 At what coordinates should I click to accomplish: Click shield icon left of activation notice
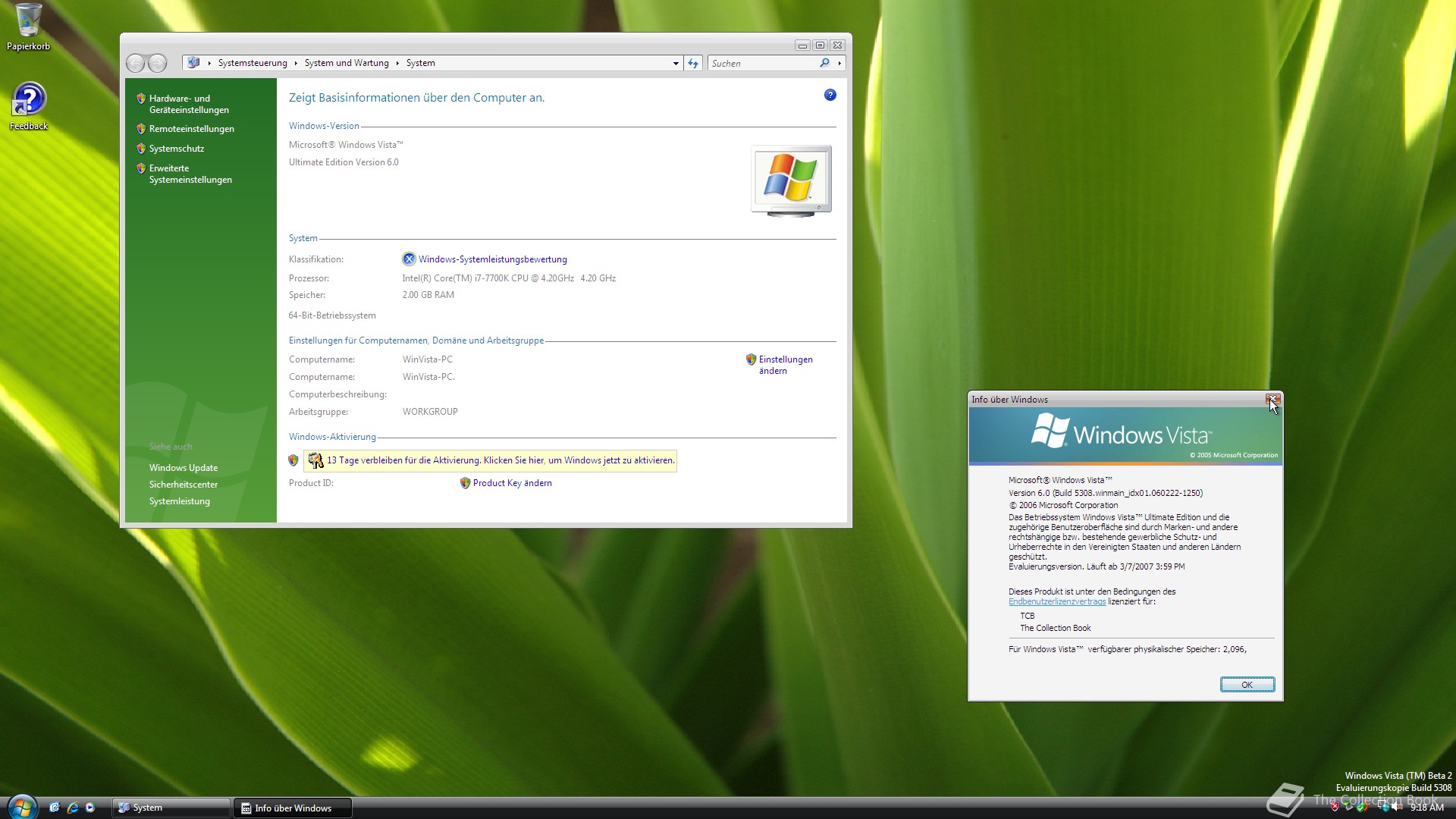293,460
